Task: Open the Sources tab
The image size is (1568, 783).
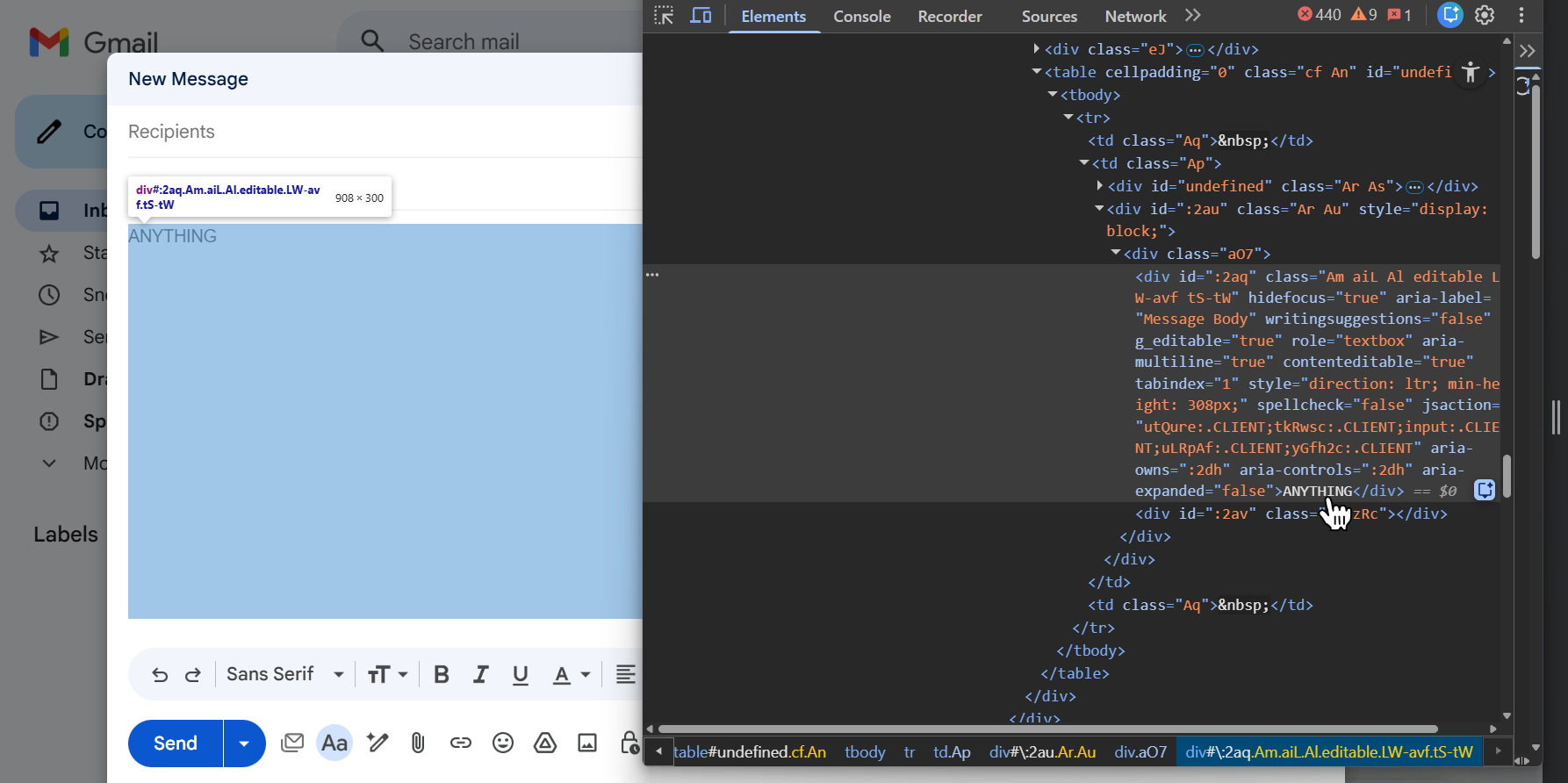Action: (1049, 16)
